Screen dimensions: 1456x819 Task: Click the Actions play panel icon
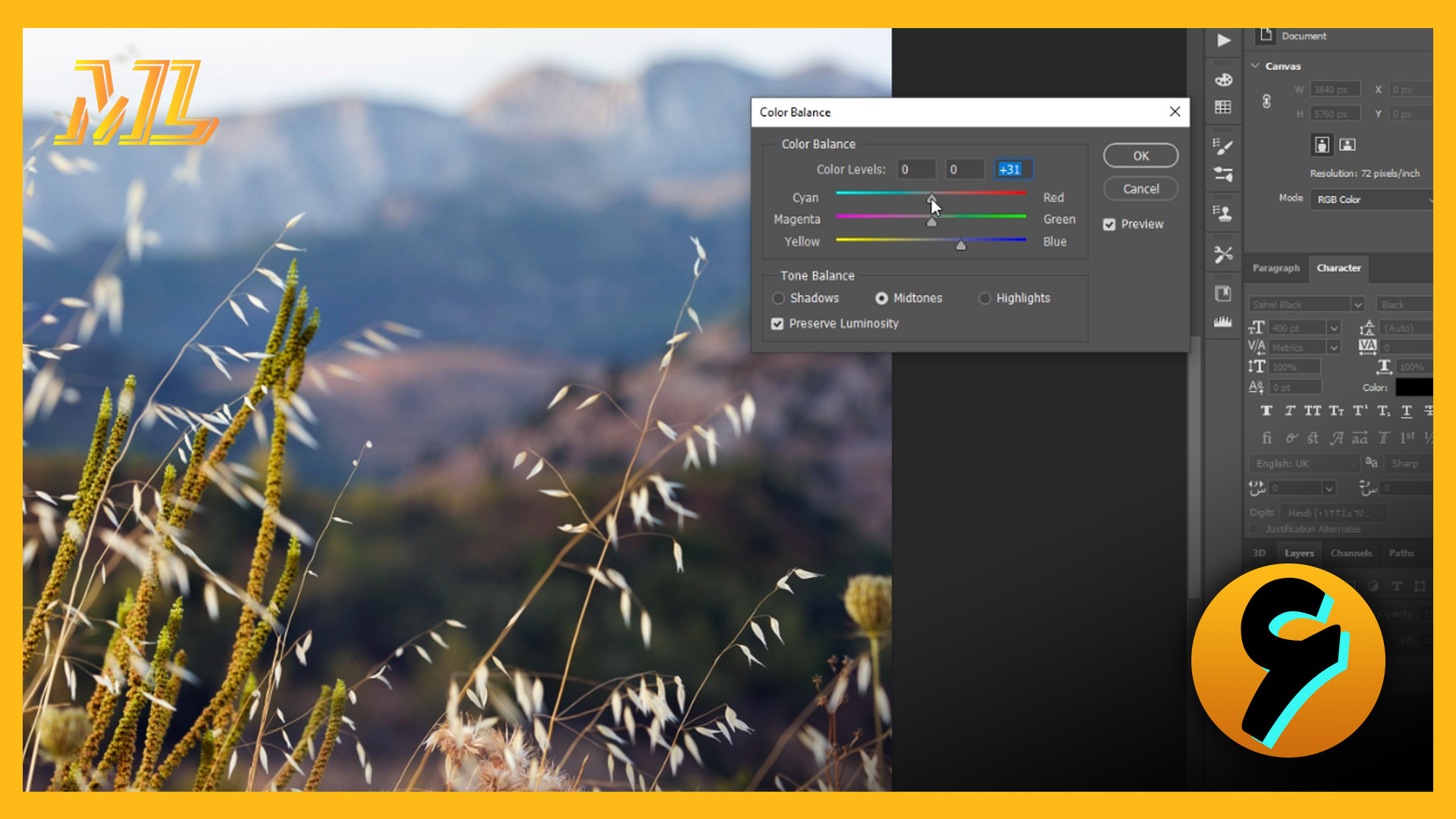(1223, 40)
